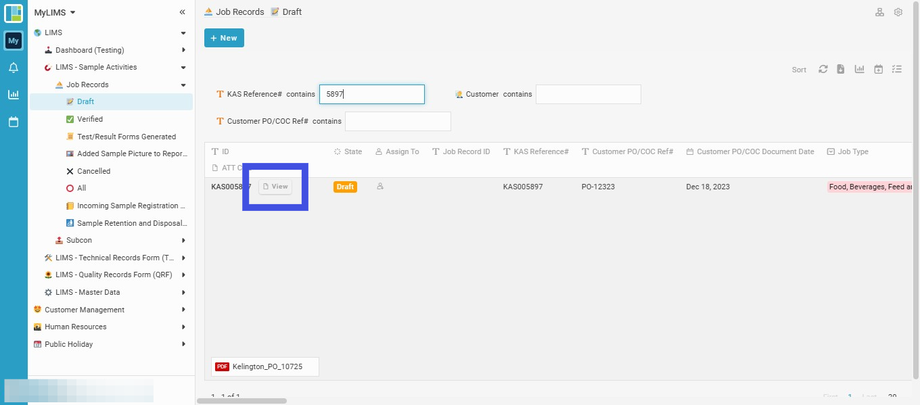The height and width of the screenshot is (405, 920).
Task: Click the 'contains' operator for Customer PO/COC Ref#
Action: pyautogui.click(x=327, y=122)
